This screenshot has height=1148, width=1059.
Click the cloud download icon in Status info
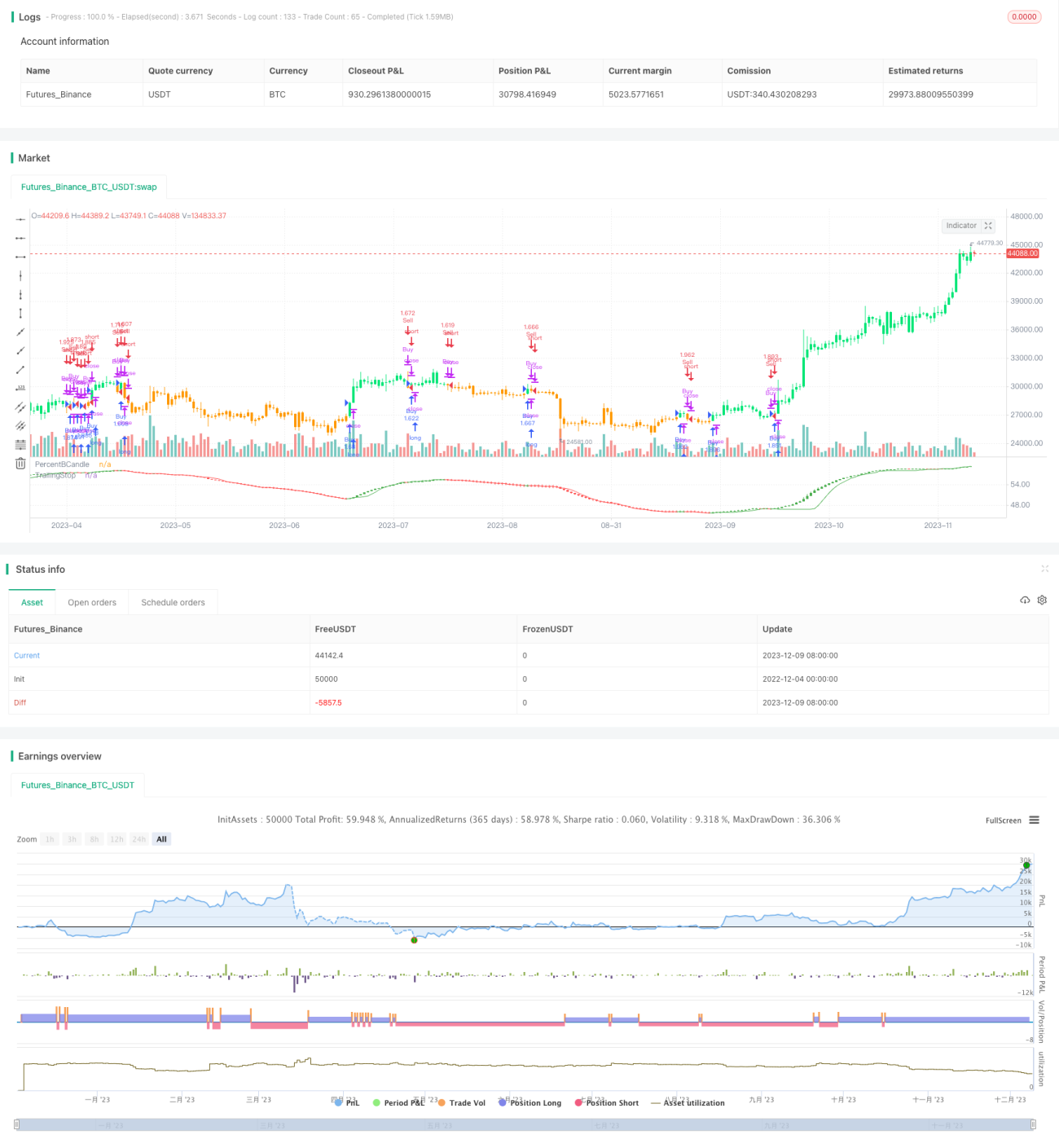point(1025,600)
